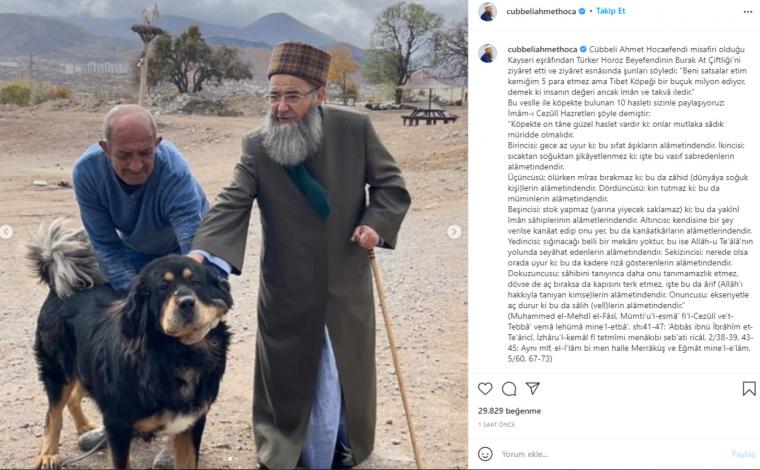Open the three-dot more options menu
The image size is (760, 470).
tap(748, 12)
